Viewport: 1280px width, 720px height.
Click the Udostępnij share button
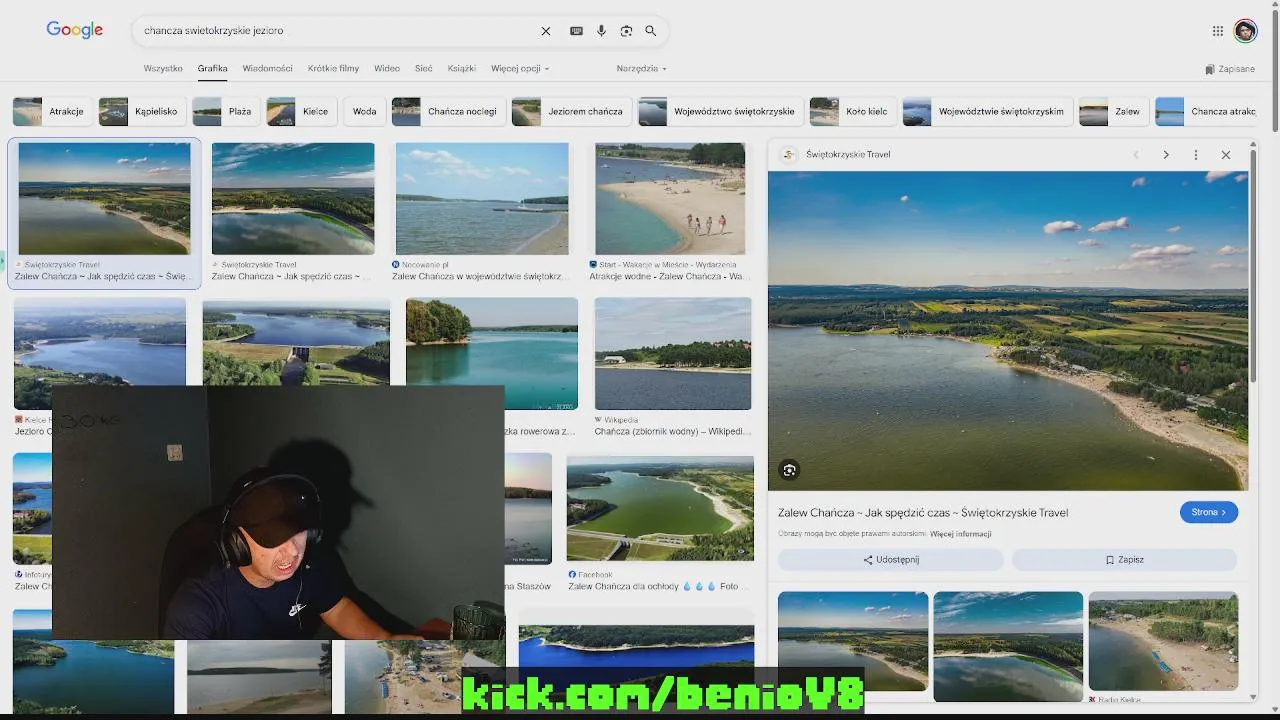coord(890,560)
